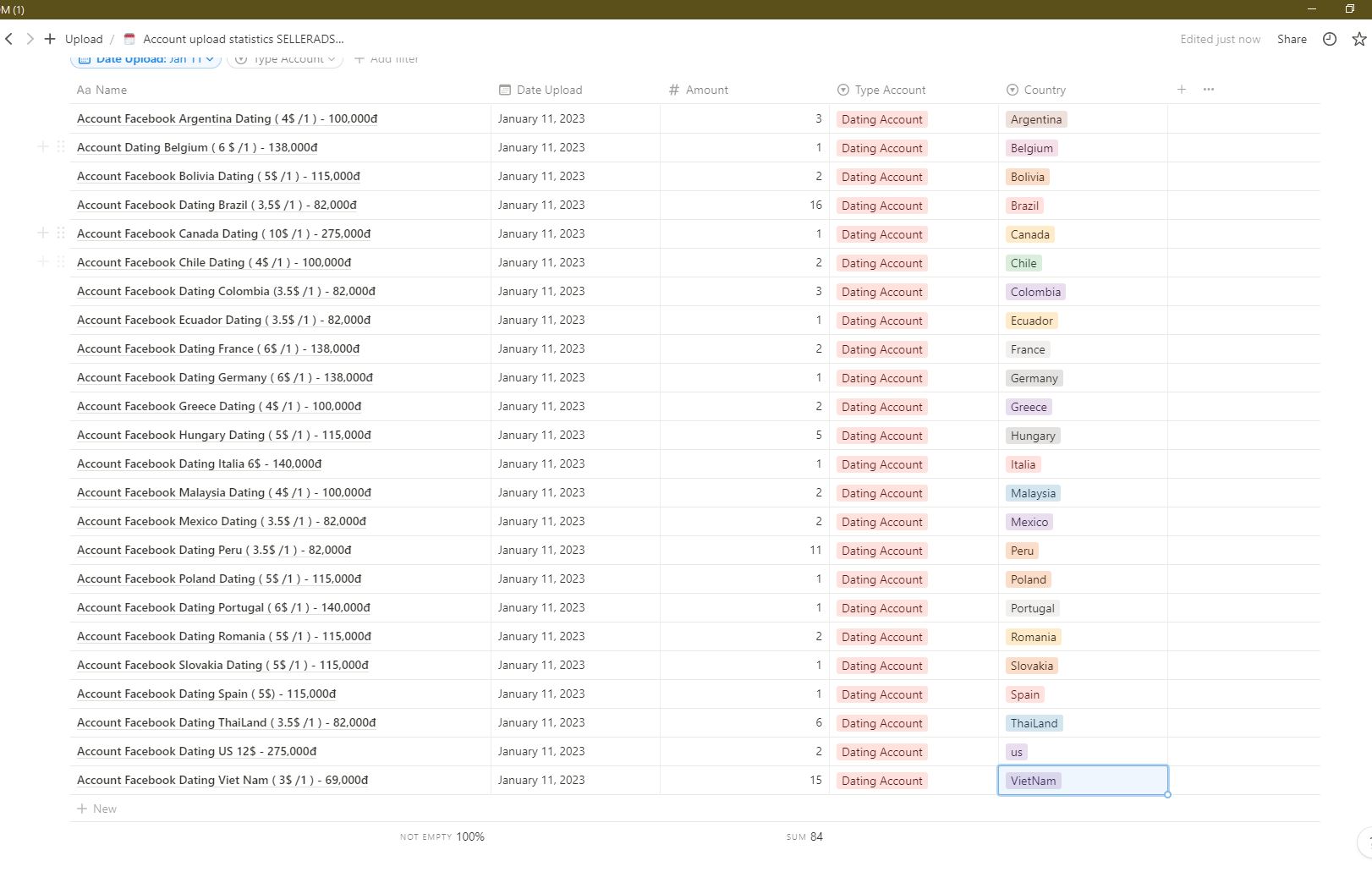Go back with the left arrow

point(8,39)
